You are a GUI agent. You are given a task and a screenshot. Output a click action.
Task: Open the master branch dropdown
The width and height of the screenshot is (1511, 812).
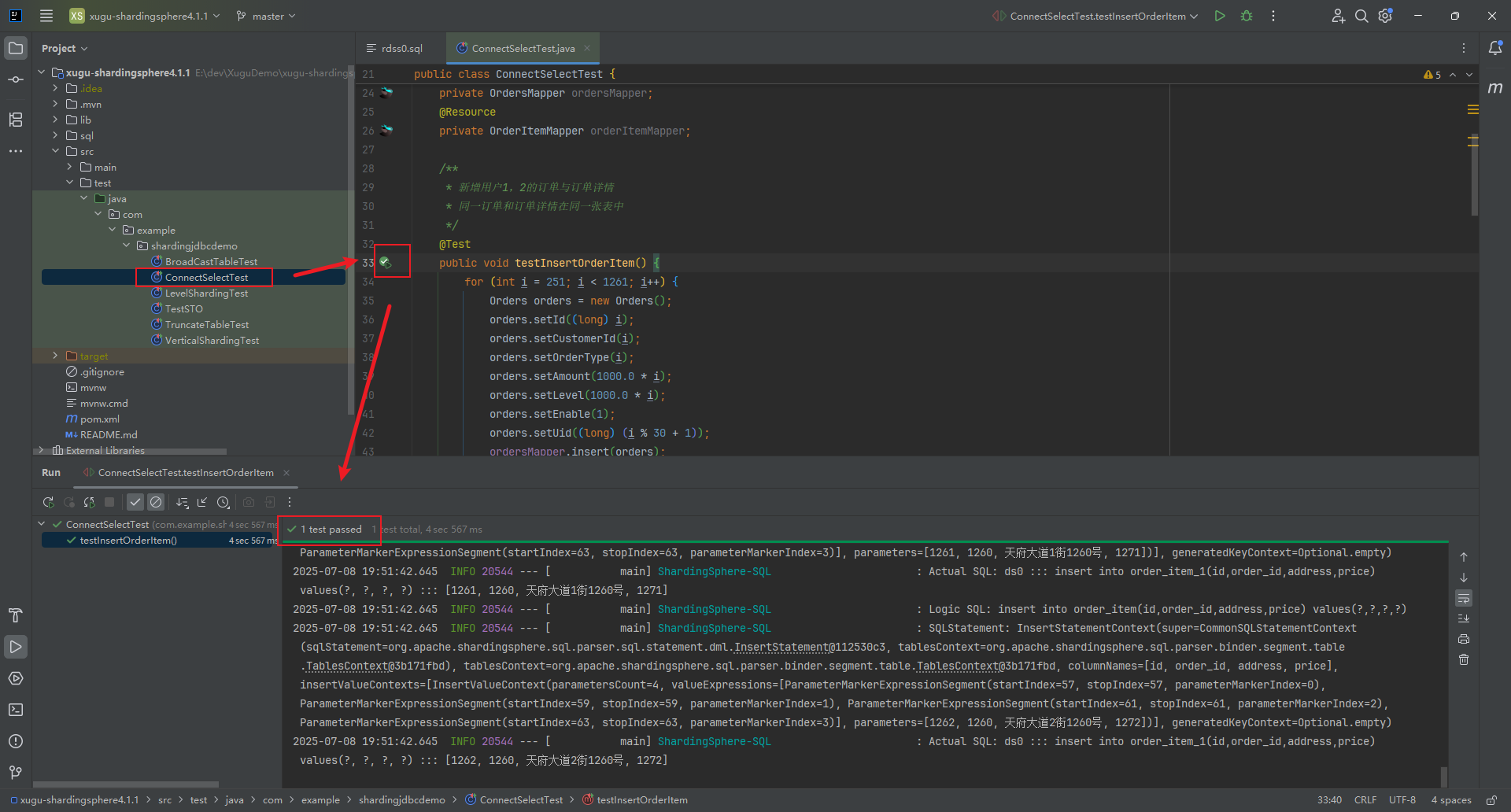(x=266, y=16)
